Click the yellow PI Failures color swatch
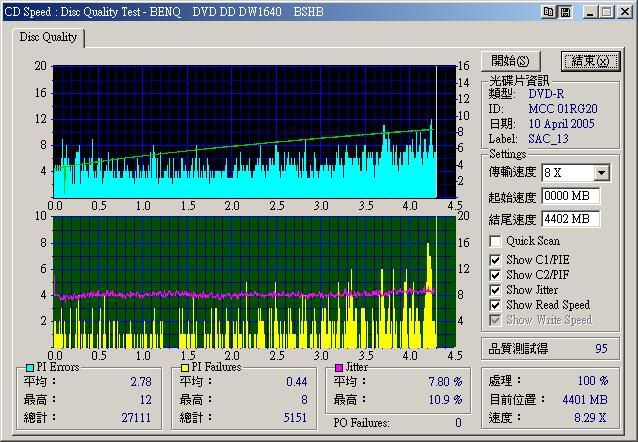Viewport: 638px width, 442px height. coord(185,368)
